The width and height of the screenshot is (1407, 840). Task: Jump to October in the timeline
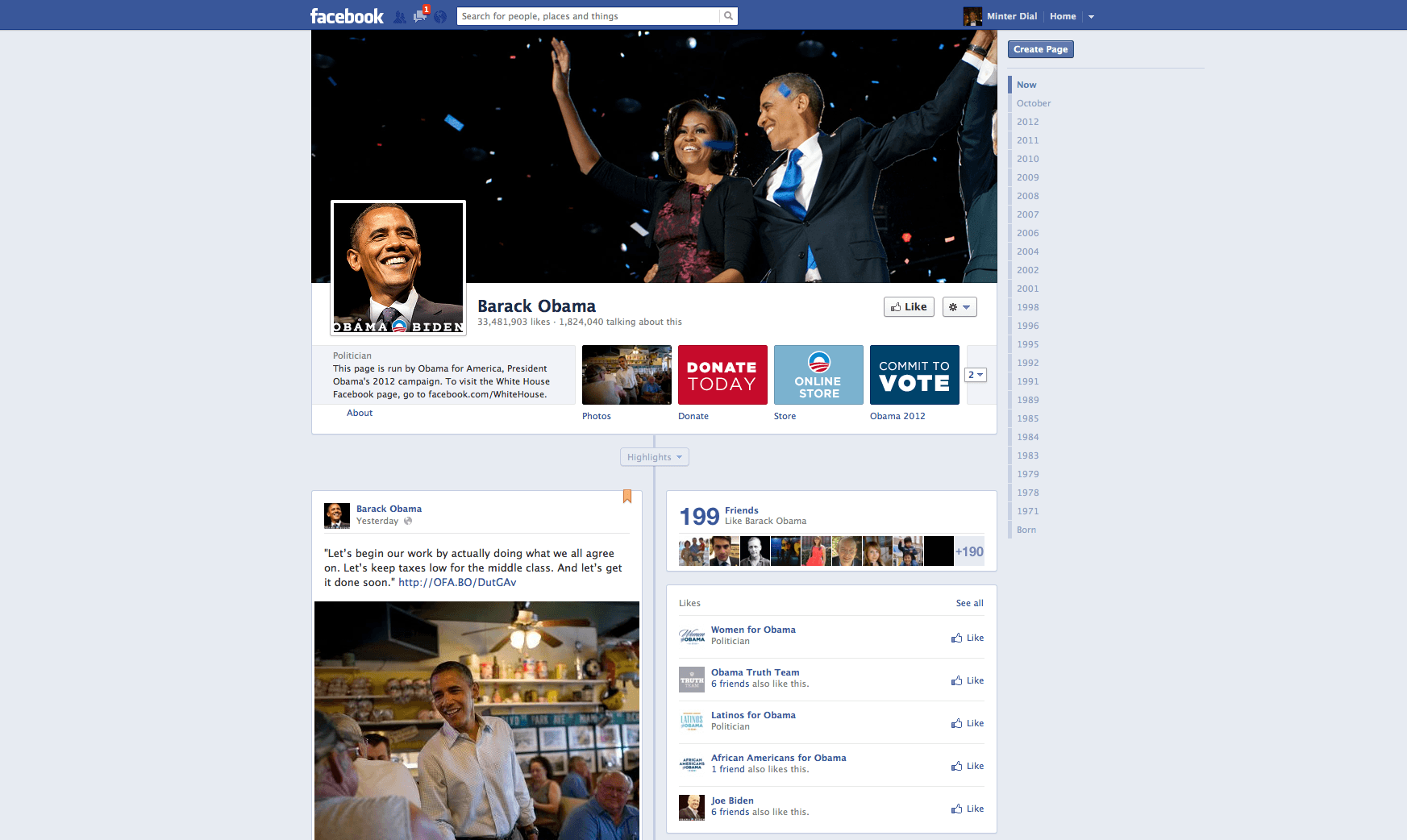[1034, 103]
